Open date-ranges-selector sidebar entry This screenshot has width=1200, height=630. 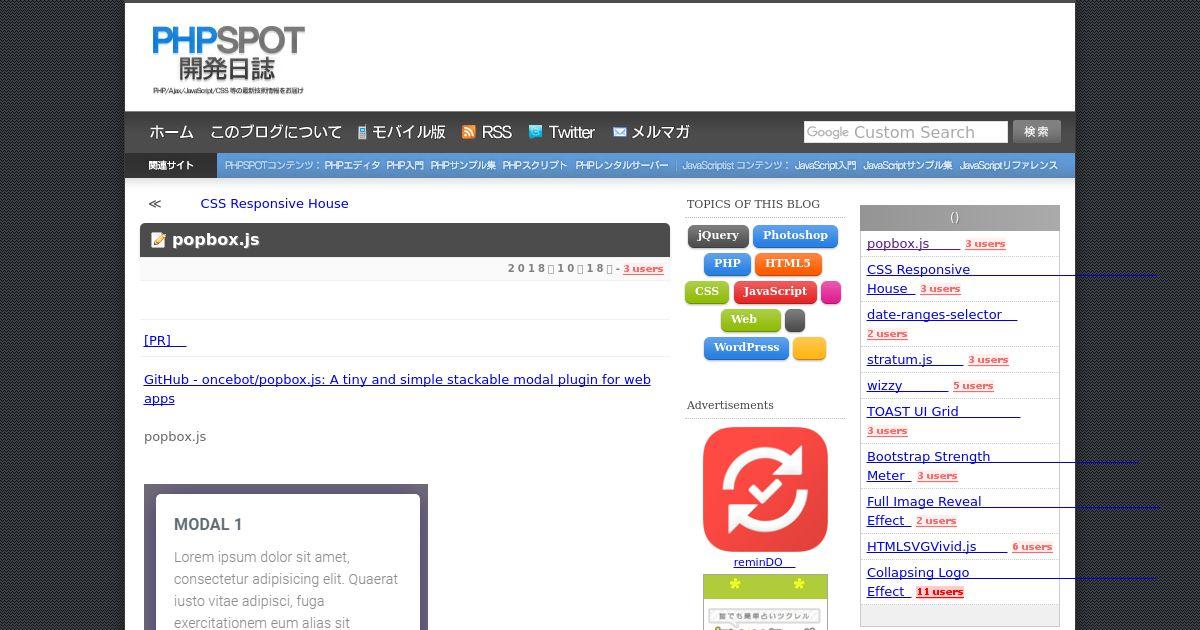pos(941,315)
